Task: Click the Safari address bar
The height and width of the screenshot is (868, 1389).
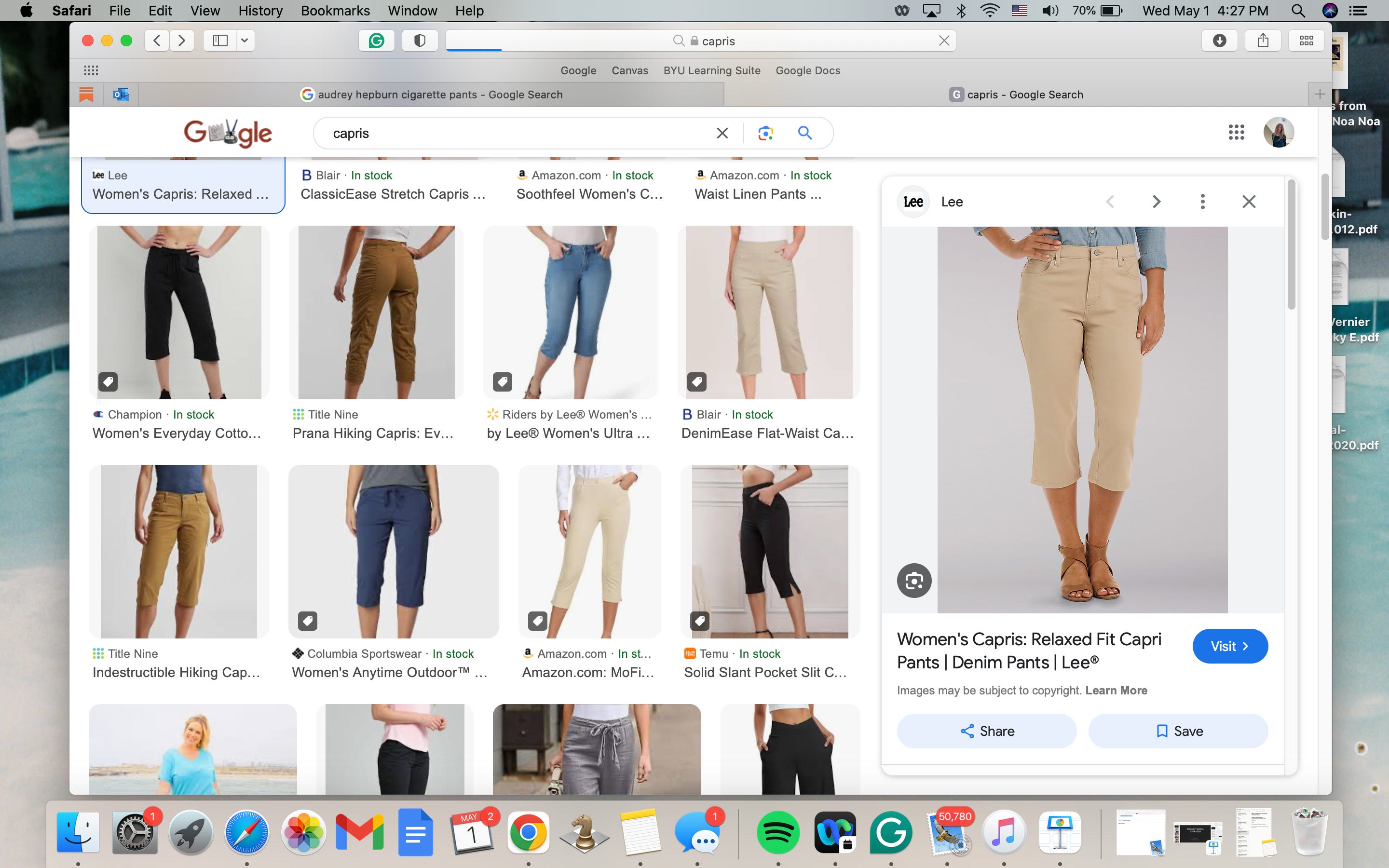Action: click(x=701, y=41)
